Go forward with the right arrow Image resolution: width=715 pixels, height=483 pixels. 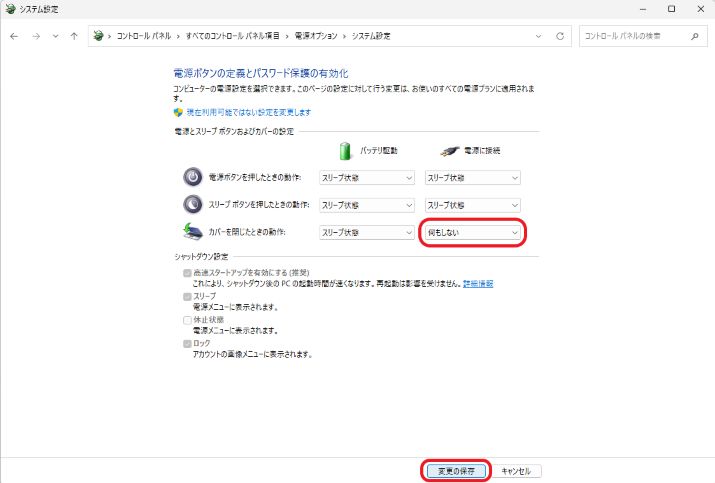click(x=36, y=36)
